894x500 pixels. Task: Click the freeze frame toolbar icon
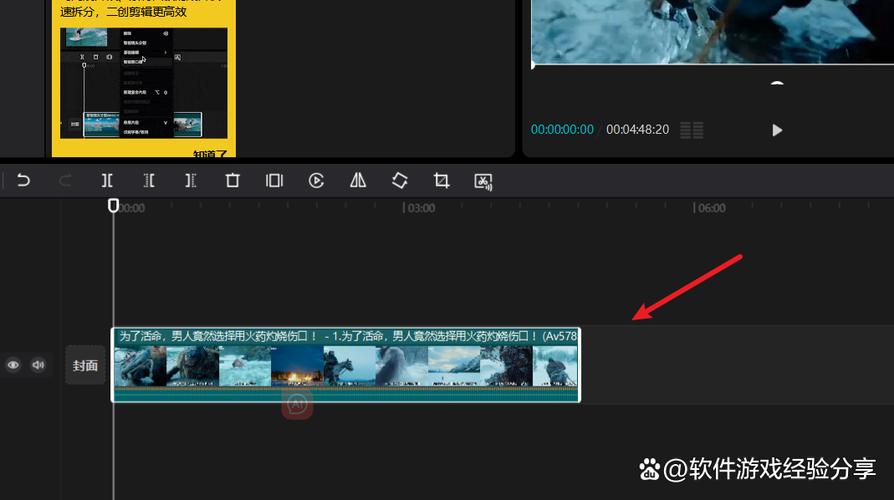[274, 181]
